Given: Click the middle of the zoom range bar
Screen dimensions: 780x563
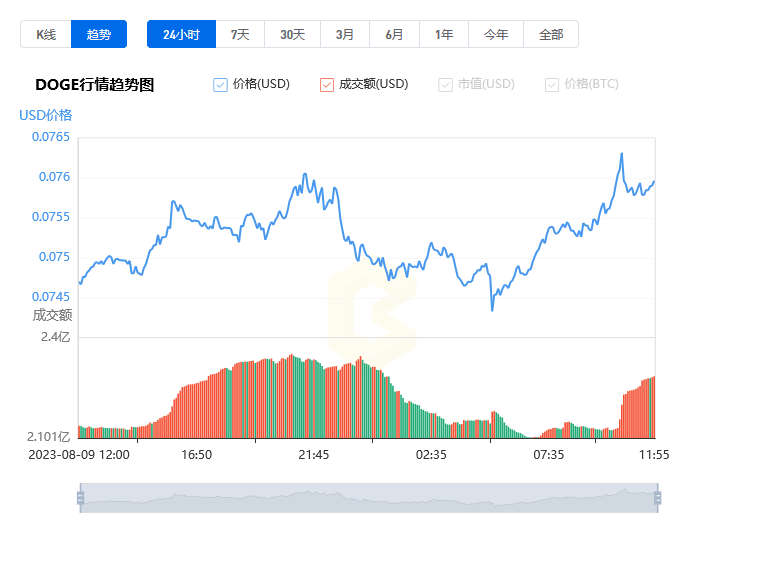Looking at the screenshot, I should pyautogui.click(x=369, y=498).
